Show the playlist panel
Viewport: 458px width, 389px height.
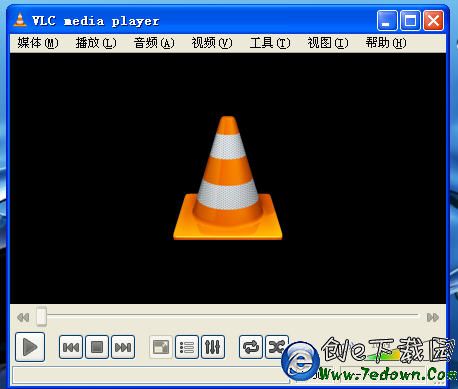point(187,347)
